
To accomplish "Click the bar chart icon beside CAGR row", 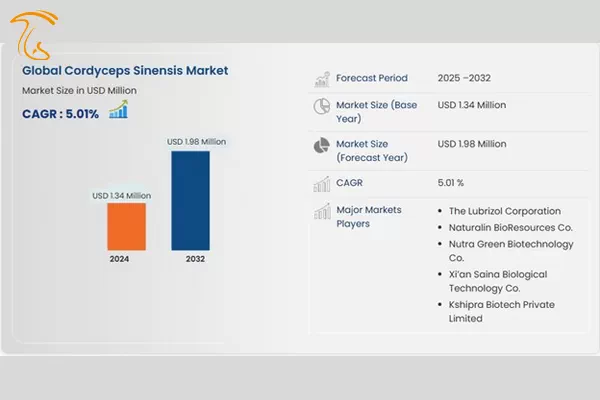I will click(x=322, y=184).
